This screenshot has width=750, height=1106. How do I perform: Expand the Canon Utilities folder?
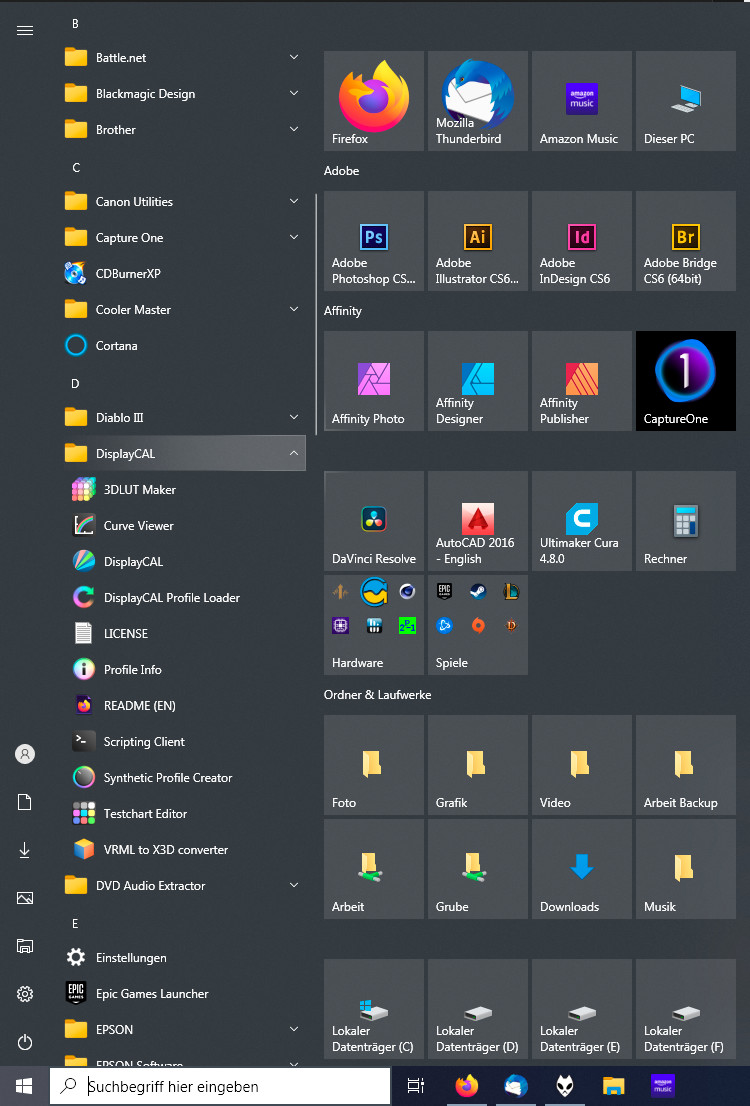(185, 202)
